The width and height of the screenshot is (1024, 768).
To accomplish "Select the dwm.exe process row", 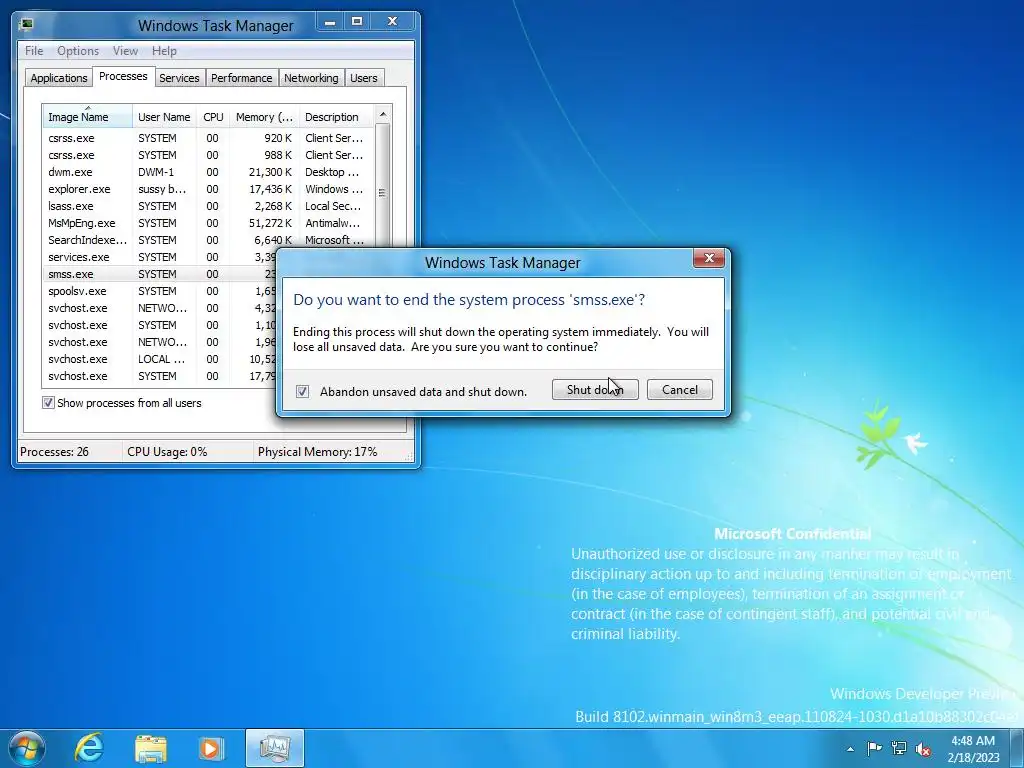I will pos(208,172).
